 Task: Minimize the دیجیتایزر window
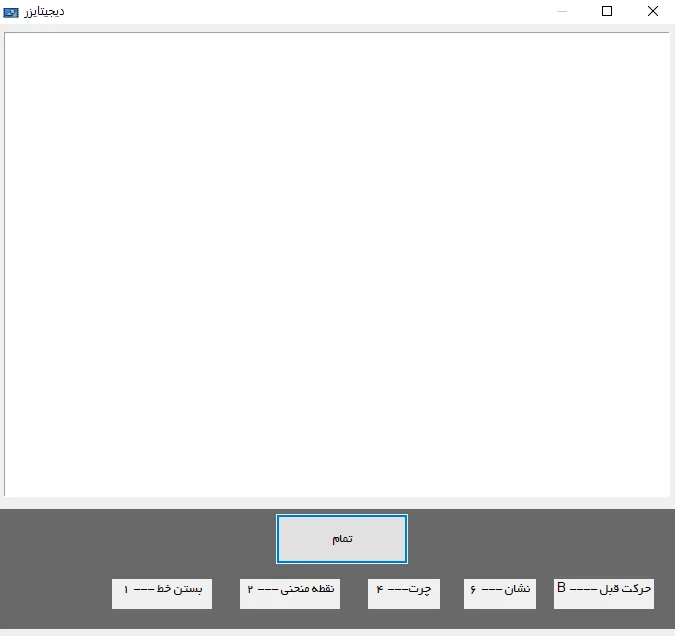point(562,11)
